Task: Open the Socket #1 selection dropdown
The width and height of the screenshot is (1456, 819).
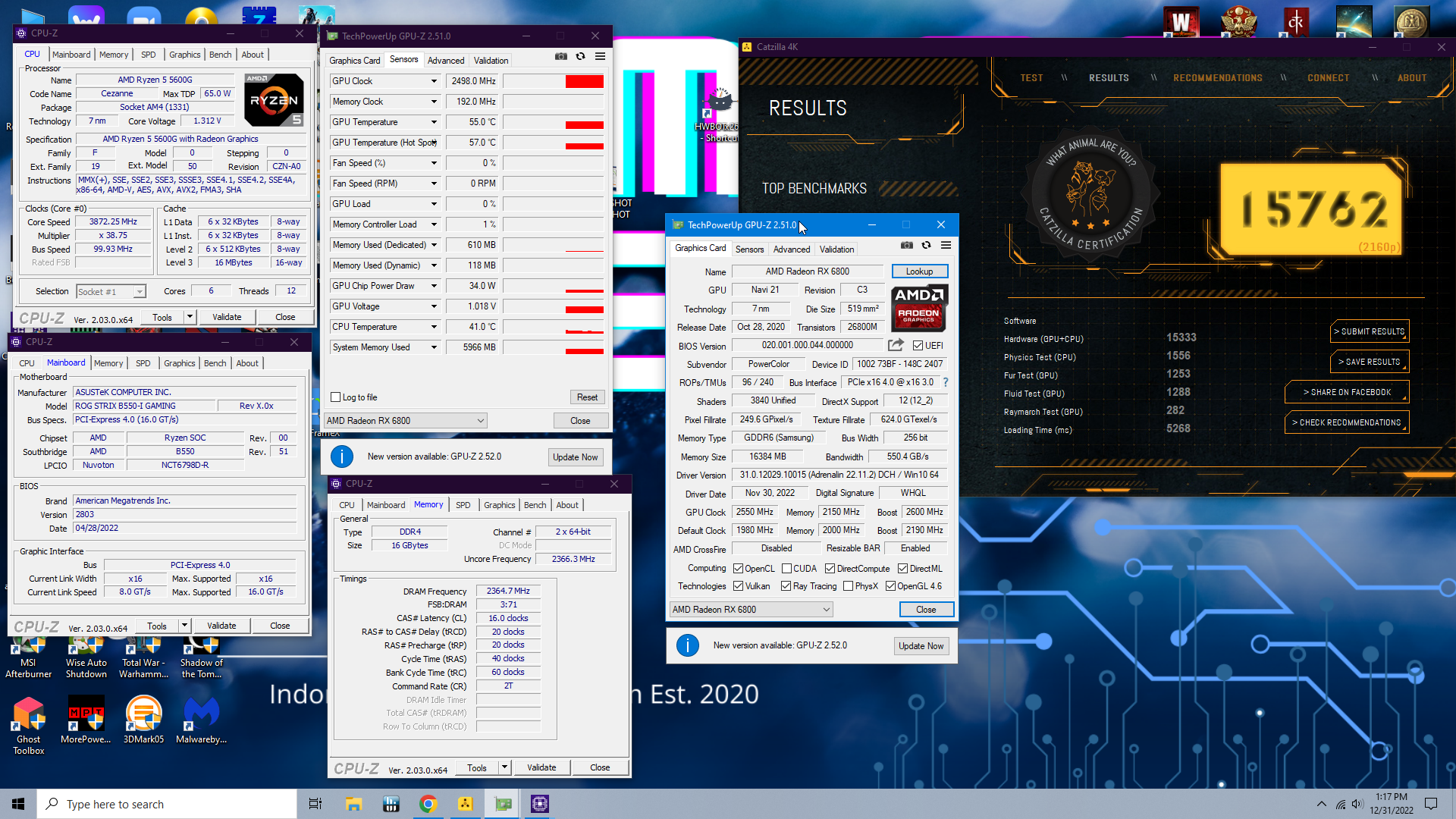Action: click(111, 292)
